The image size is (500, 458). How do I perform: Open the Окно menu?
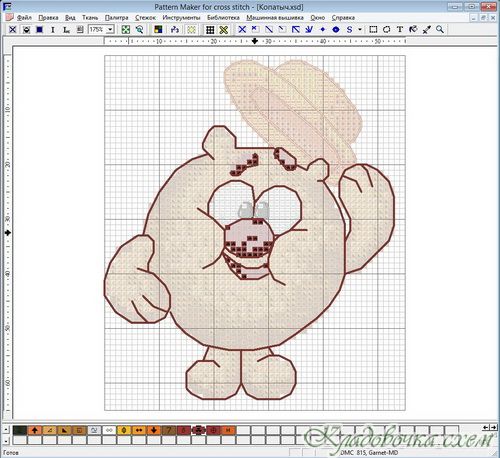tap(317, 18)
